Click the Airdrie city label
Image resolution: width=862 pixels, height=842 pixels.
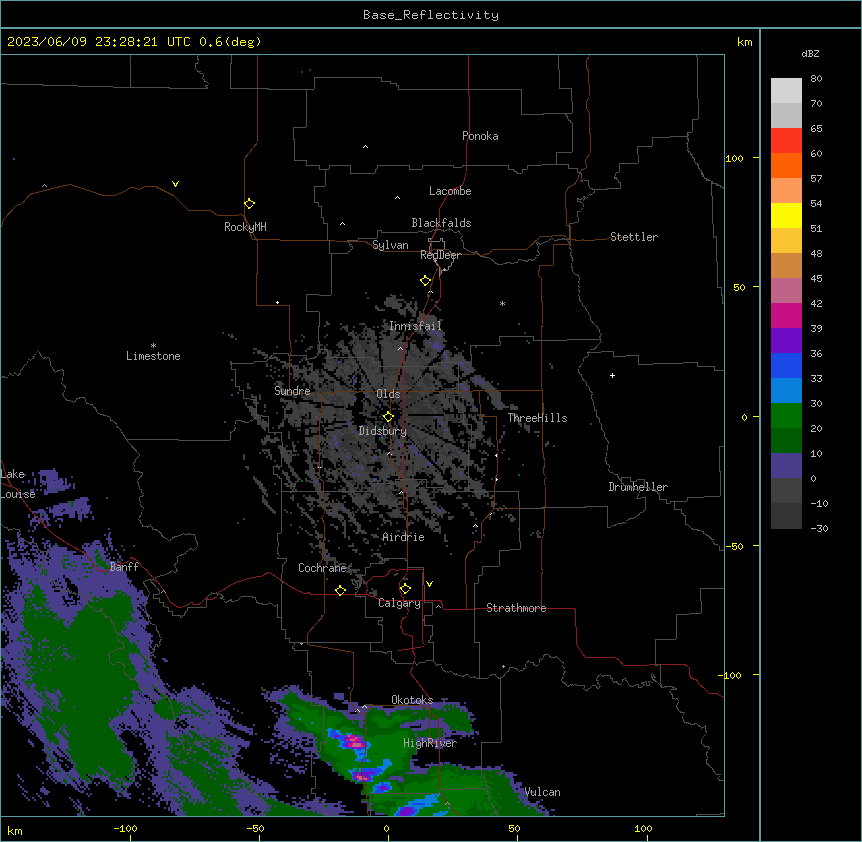pyautogui.click(x=404, y=537)
